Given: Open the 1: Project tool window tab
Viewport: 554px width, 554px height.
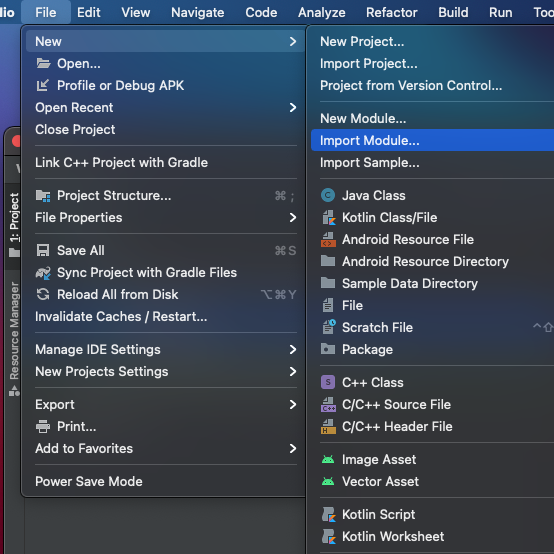Looking at the screenshot, I should pos(14,225).
